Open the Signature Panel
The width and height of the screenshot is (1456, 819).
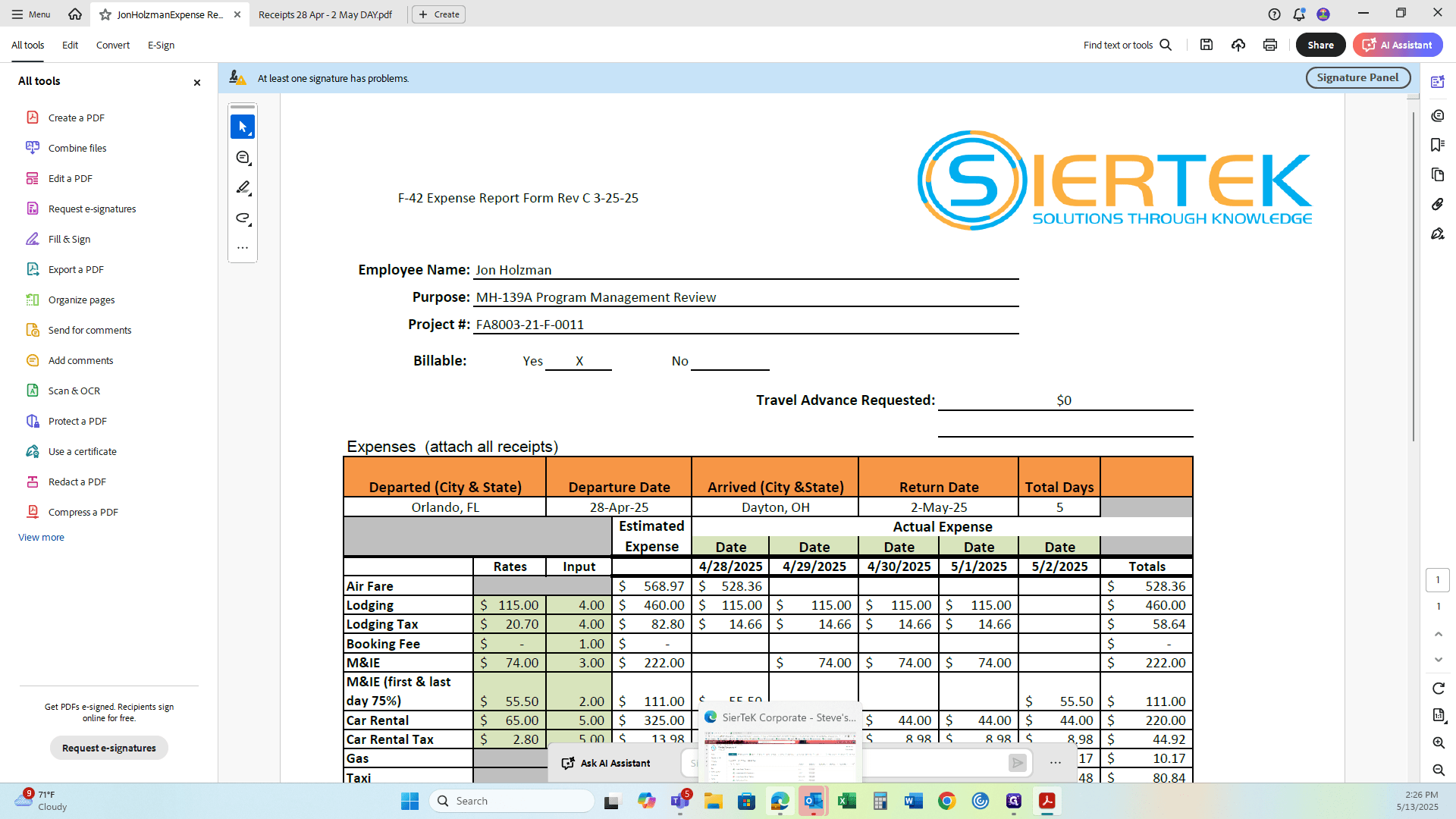click(x=1357, y=77)
